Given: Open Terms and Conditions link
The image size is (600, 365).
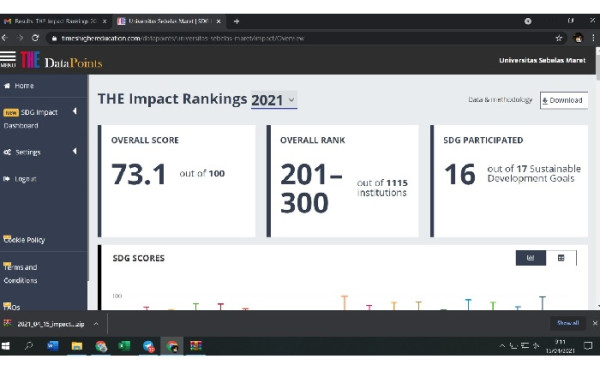Looking at the screenshot, I should coord(20,273).
